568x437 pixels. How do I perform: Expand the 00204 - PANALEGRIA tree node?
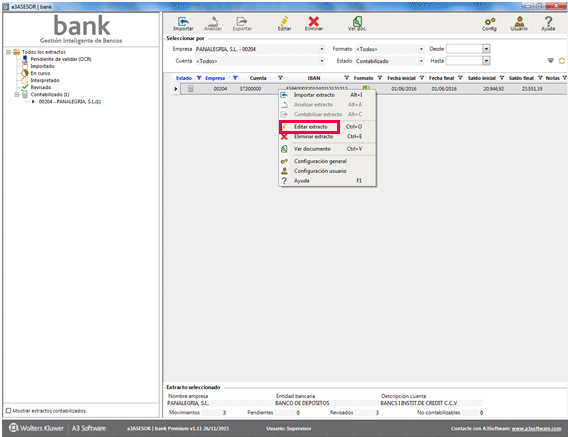coord(33,102)
